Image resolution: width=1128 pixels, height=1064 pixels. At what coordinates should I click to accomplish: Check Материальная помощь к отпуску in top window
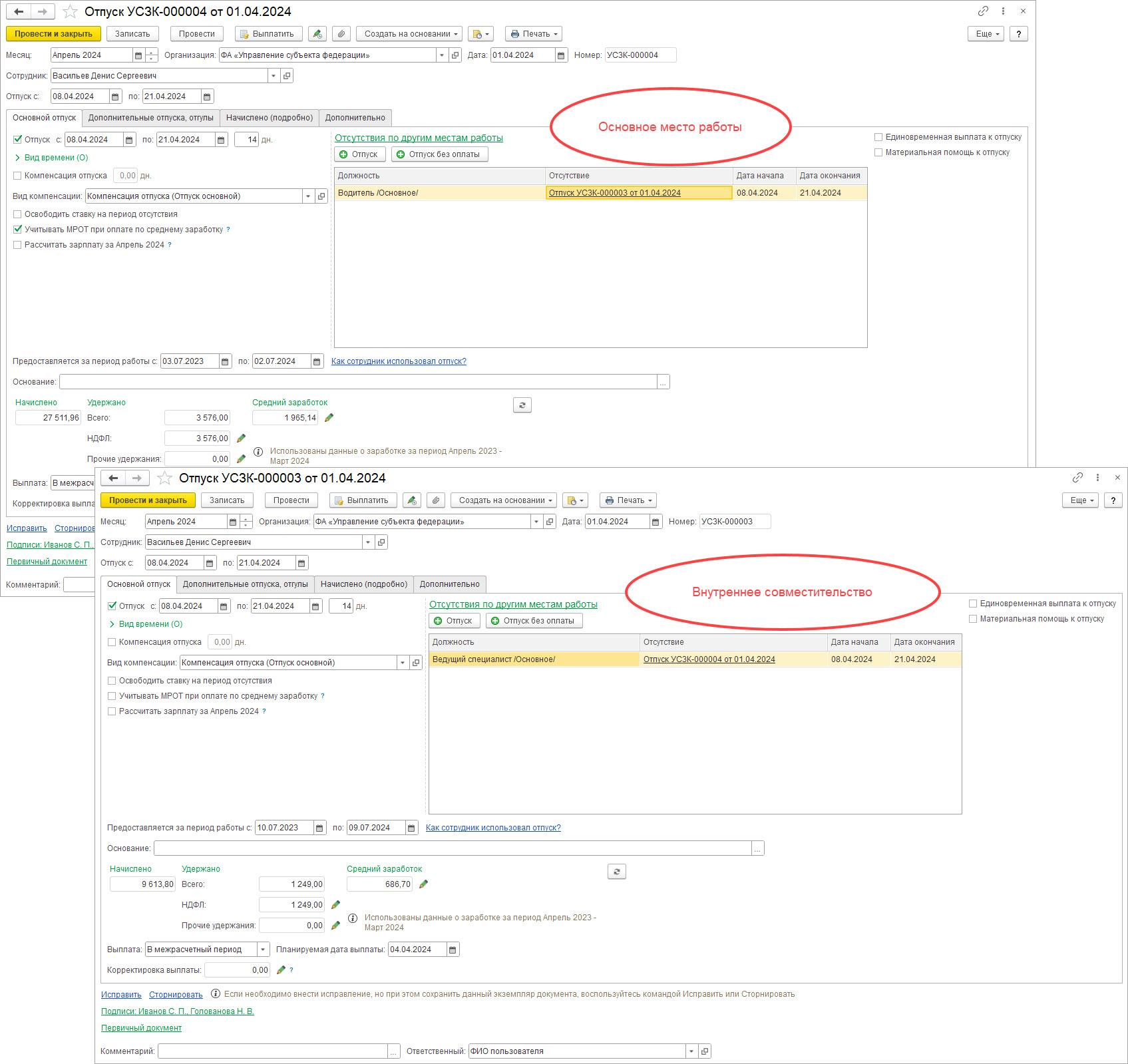(x=878, y=152)
